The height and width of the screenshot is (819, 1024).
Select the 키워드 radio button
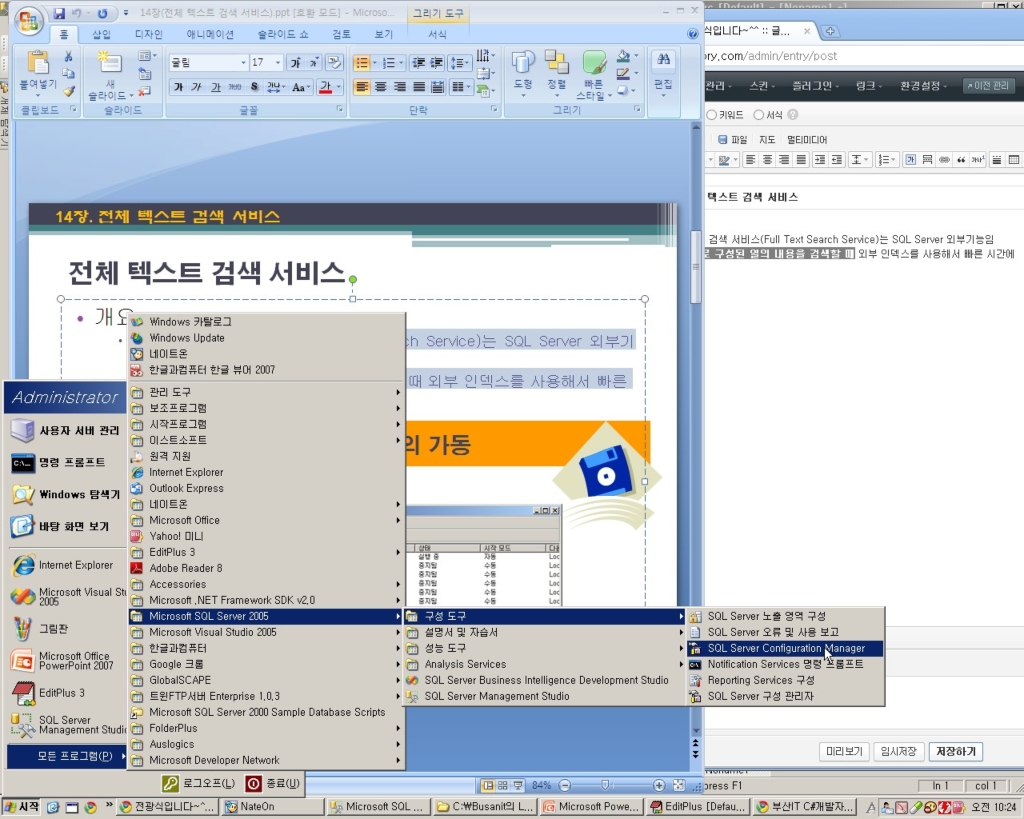(x=712, y=115)
